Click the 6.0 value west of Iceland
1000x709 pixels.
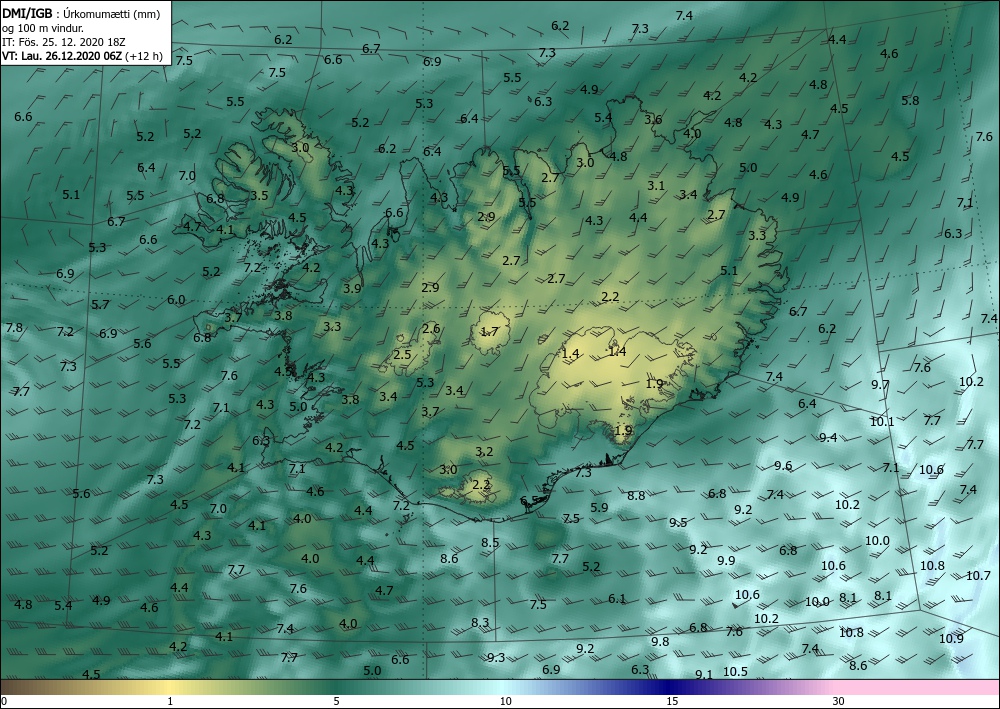coord(176,300)
